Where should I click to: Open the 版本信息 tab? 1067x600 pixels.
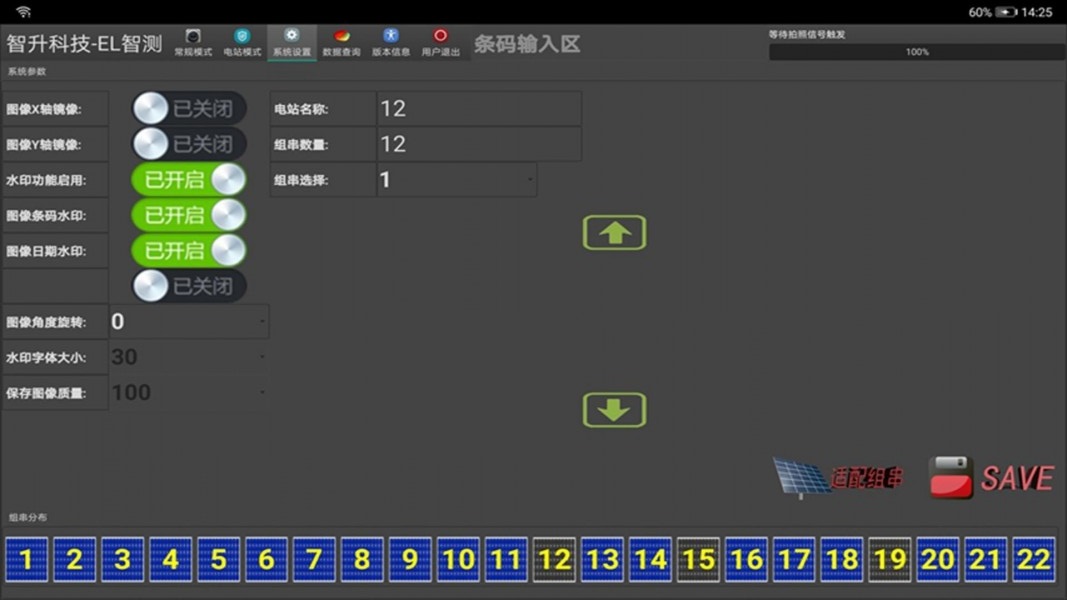click(391, 42)
